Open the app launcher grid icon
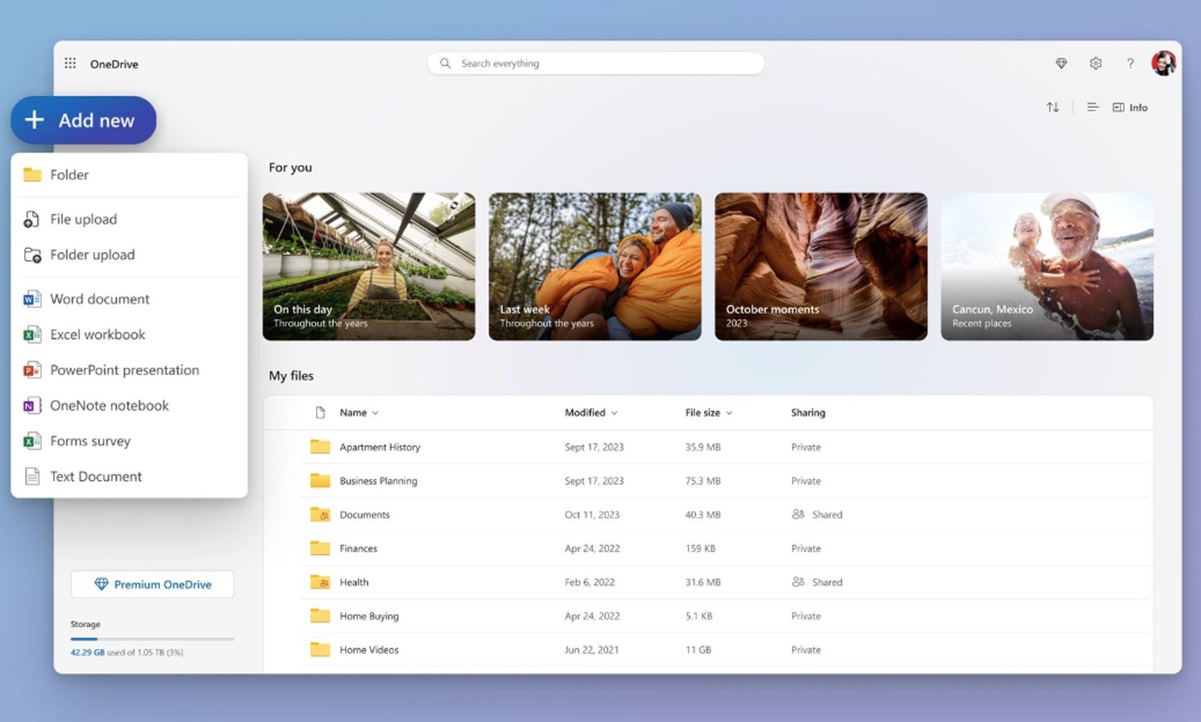Screen dimensions: 1201x722 point(70,64)
